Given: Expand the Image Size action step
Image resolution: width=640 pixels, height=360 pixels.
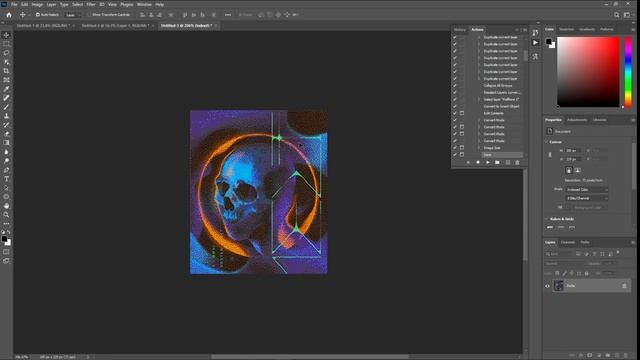Looking at the screenshot, I should pyautogui.click(x=479, y=148).
